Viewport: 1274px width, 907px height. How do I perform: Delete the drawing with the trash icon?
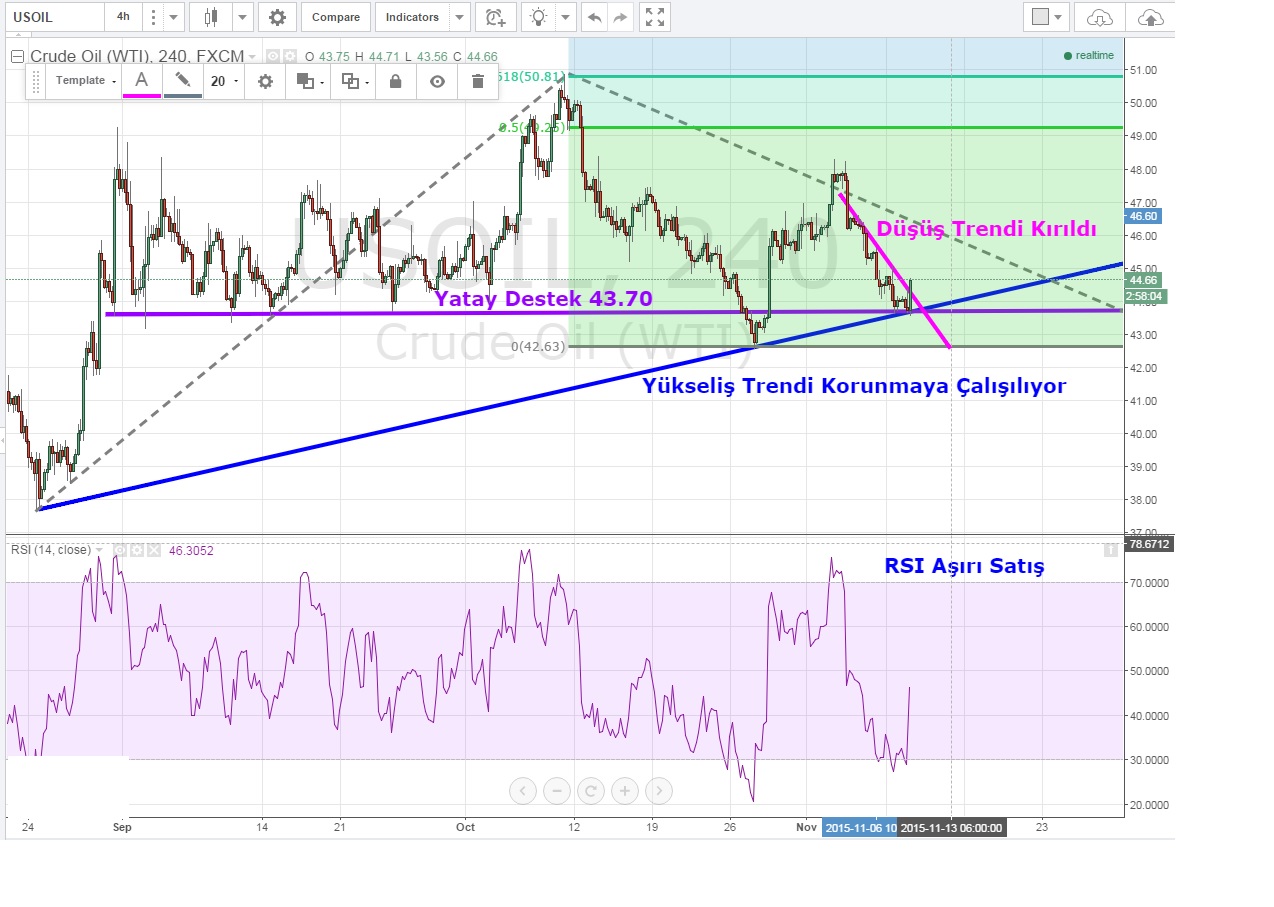tap(478, 81)
